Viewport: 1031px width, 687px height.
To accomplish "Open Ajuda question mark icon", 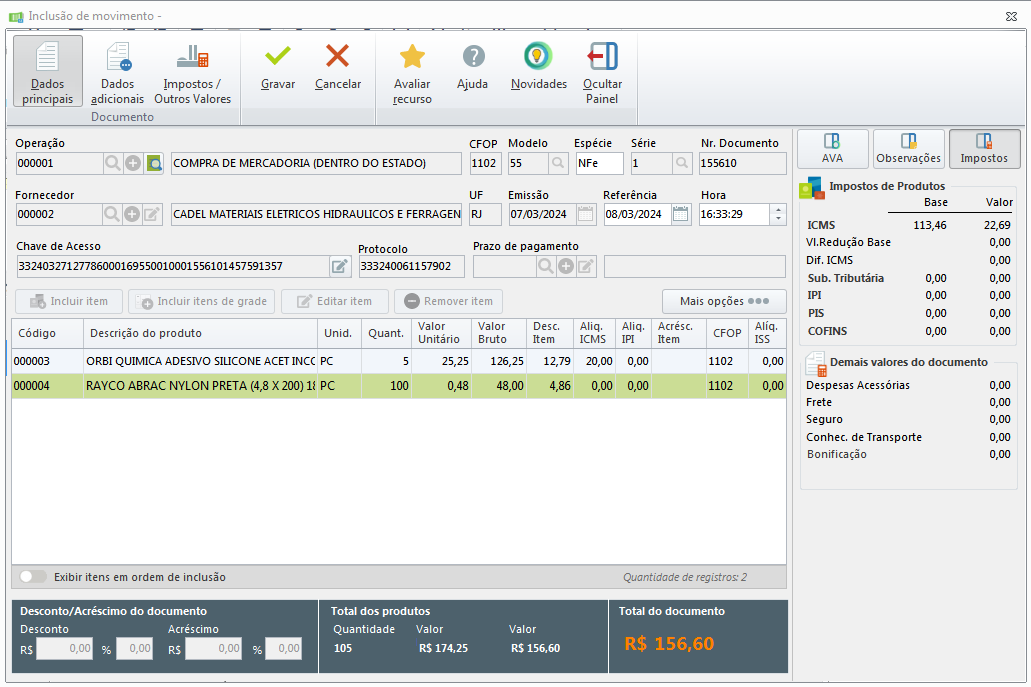I will pyautogui.click(x=473, y=57).
